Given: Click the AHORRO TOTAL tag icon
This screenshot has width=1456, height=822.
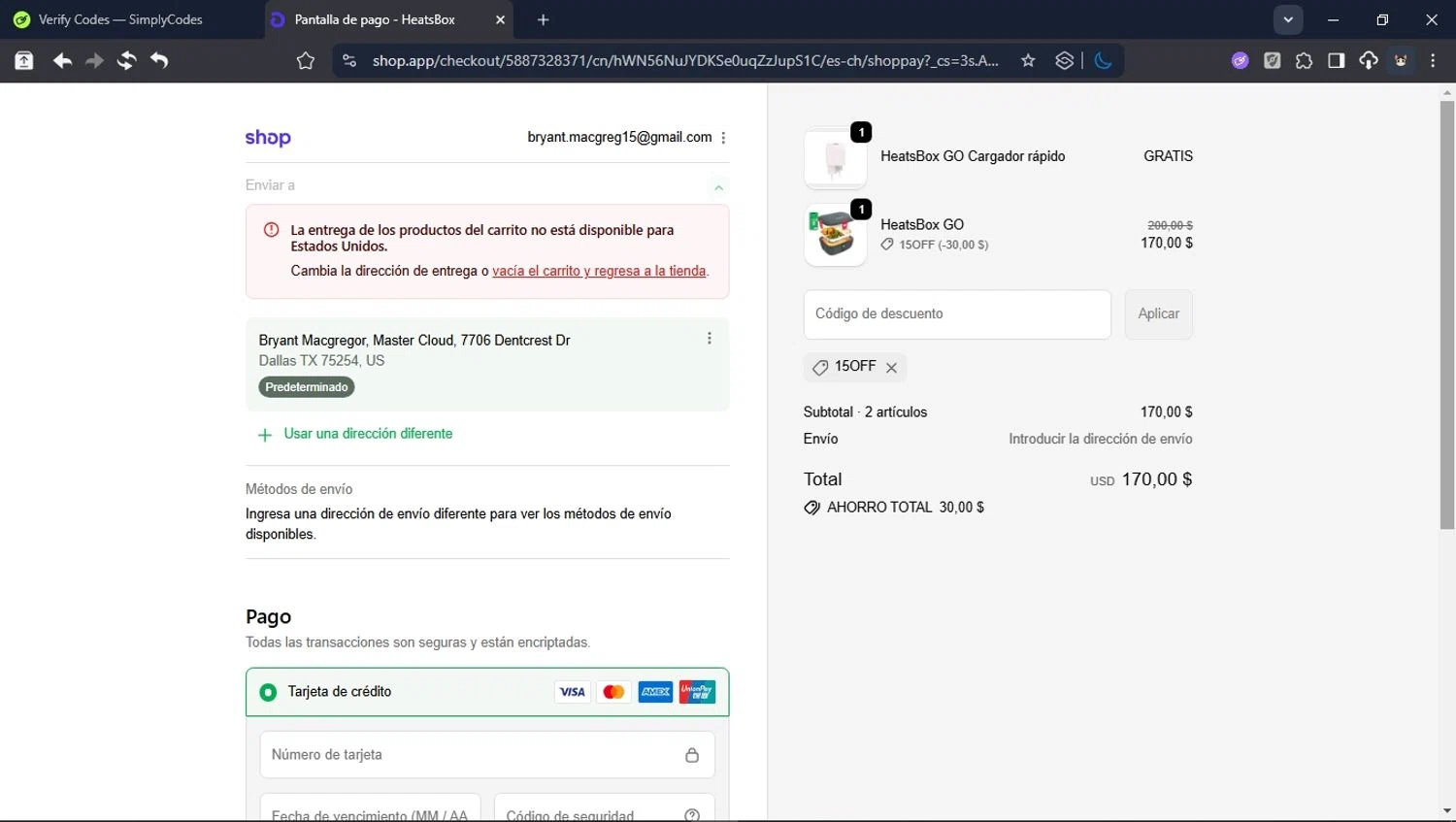Looking at the screenshot, I should [x=812, y=508].
